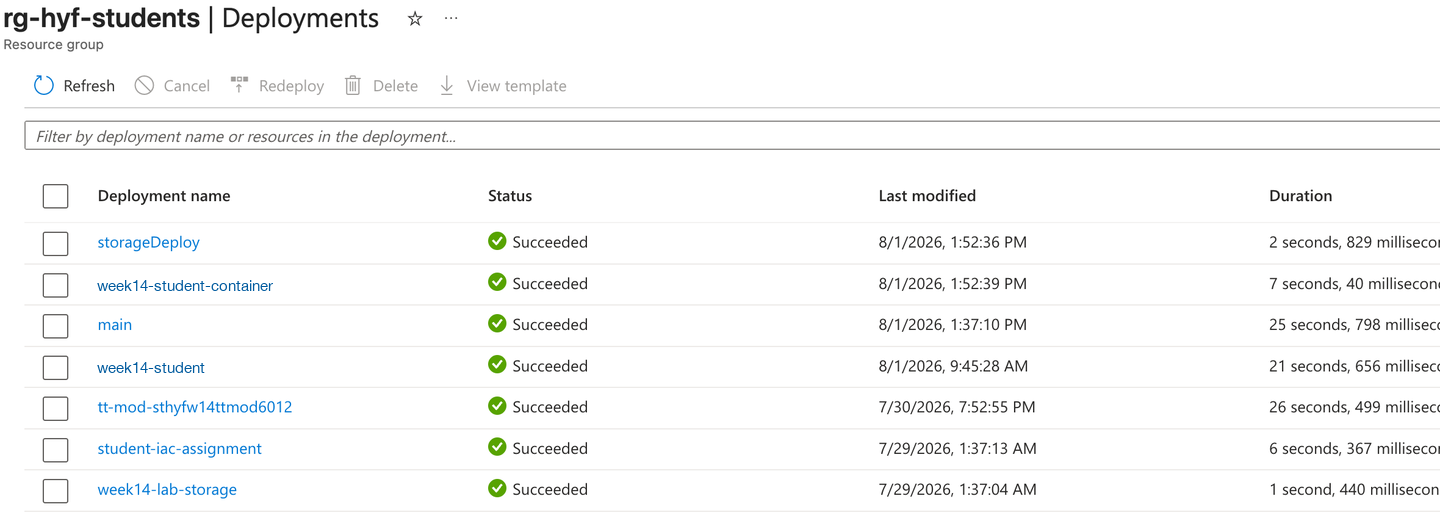Open the student-iac-assignment deployment link

click(x=180, y=449)
